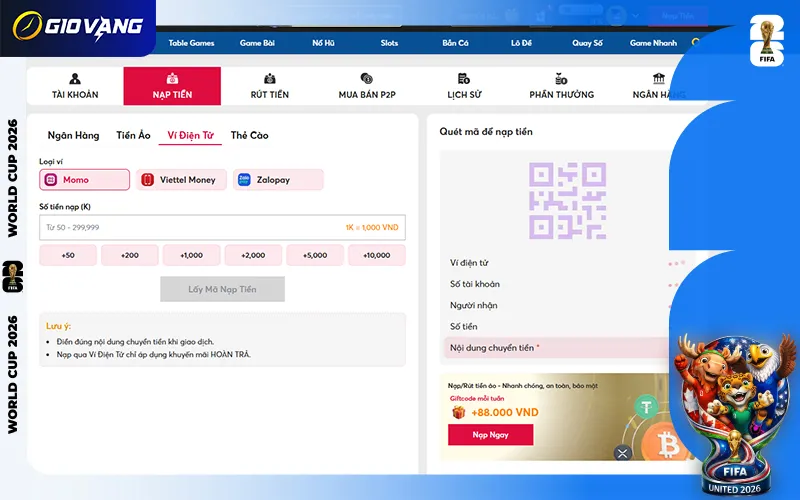The image size is (800, 500).
Task: Click the World Cup mascots FIFA United 2026 graphic
Action: [x=735, y=414]
